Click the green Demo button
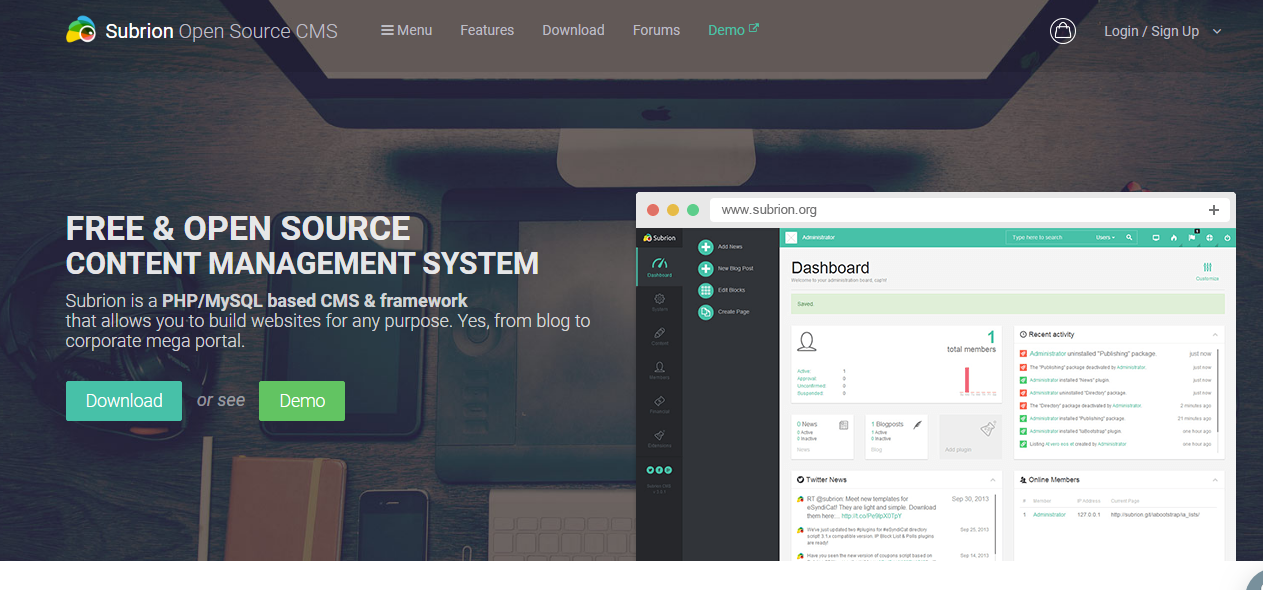The width and height of the screenshot is (1263, 590). [302, 401]
